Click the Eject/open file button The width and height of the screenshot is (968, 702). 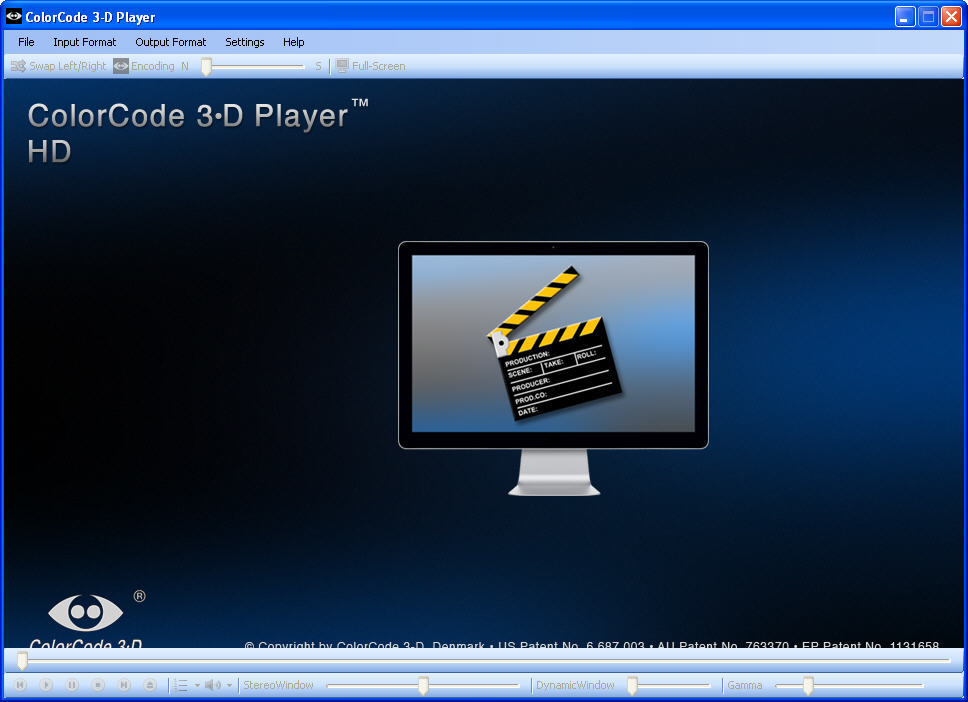click(x=150, y=685)
